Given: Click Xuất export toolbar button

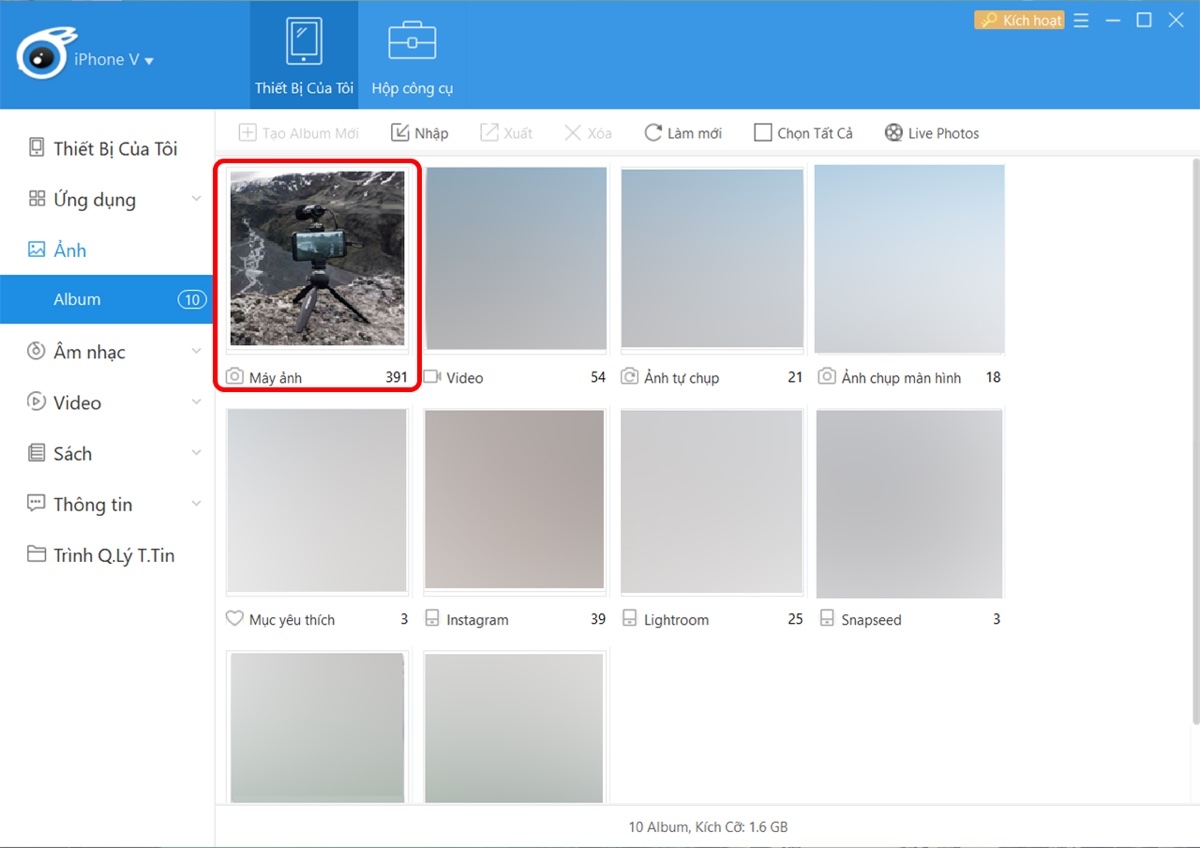Looking at the screenshot, I should tap(506, 133).
